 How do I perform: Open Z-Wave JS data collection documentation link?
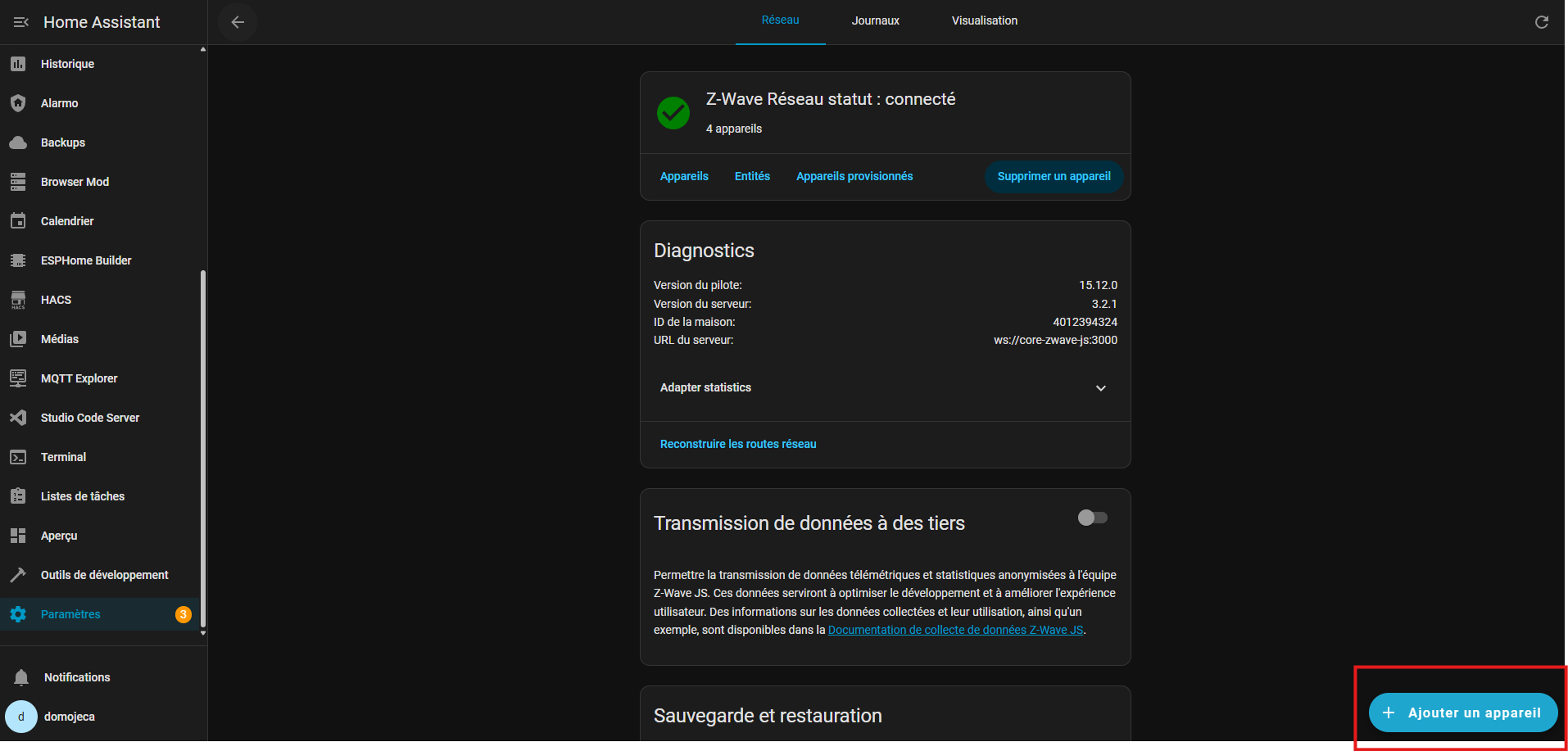coord(955,630)
